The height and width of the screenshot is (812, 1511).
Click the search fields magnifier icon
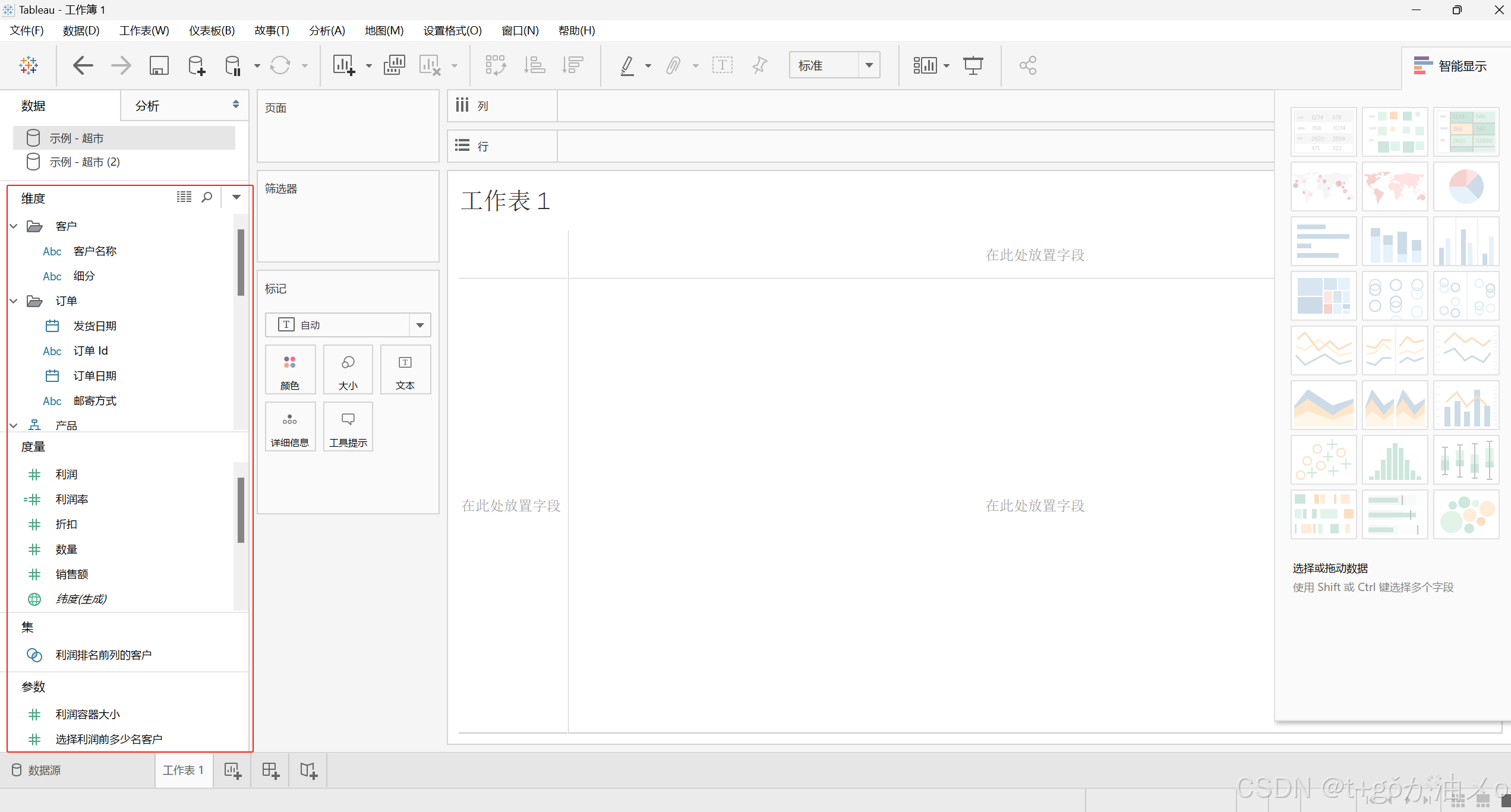[x=207, y=197]
